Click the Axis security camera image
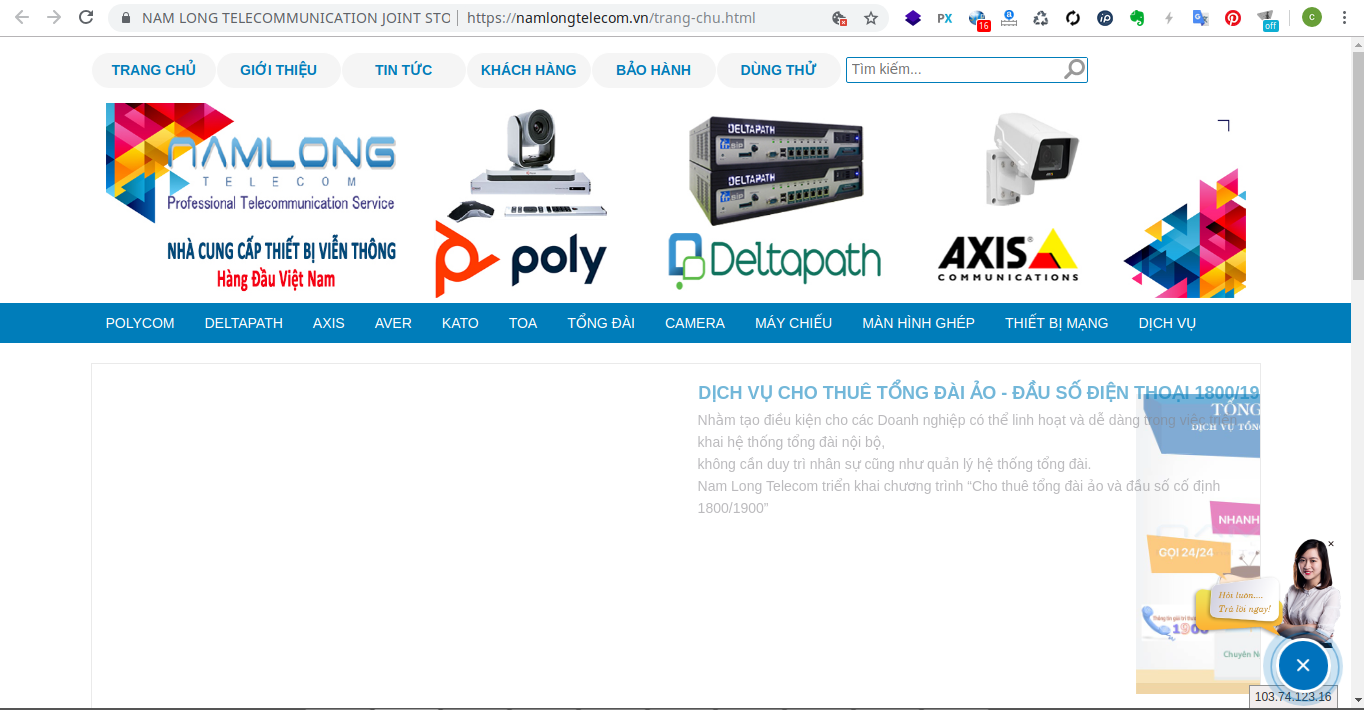The width and height of the screenshot is (1364, 710). click(1032, 157)
